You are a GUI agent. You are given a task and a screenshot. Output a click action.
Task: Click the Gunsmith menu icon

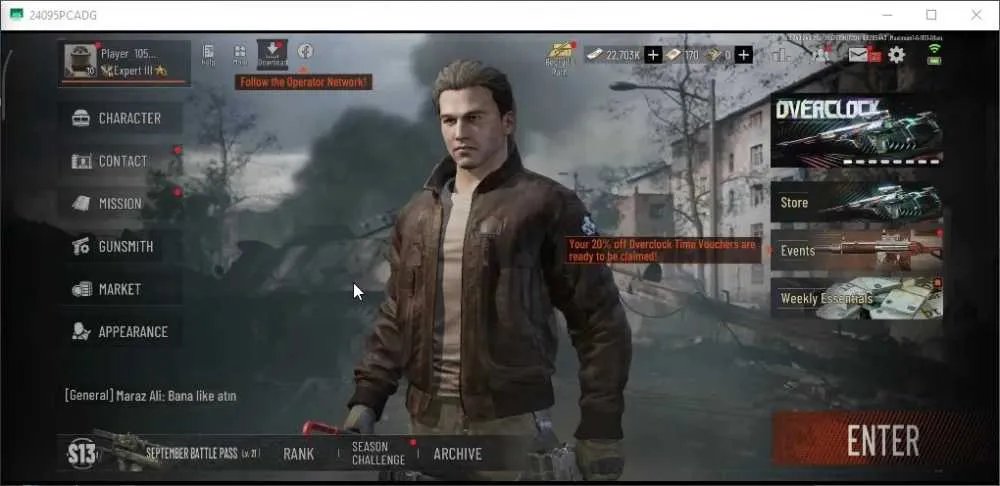(x=81, y=246)
